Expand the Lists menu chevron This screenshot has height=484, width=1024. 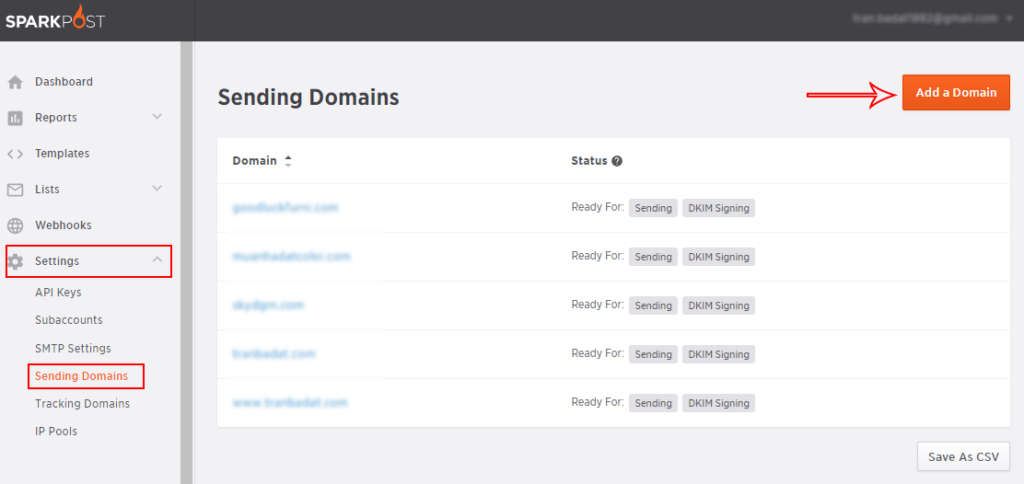point(157,189)
